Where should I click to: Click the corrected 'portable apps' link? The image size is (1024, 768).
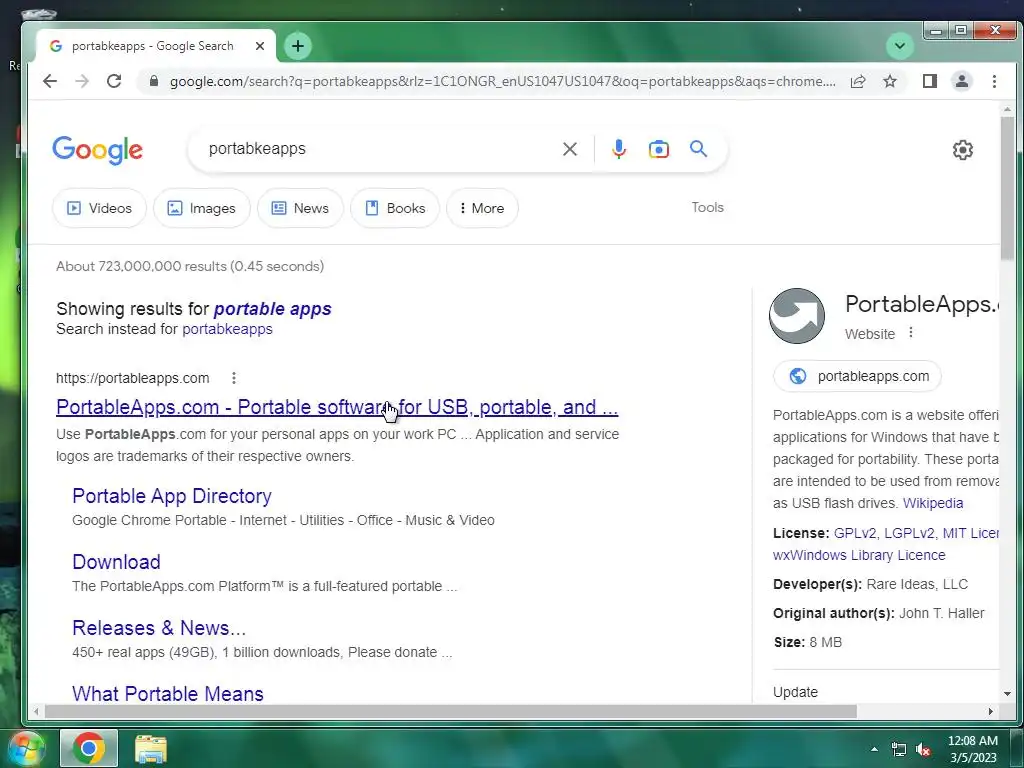coord(272,309)
